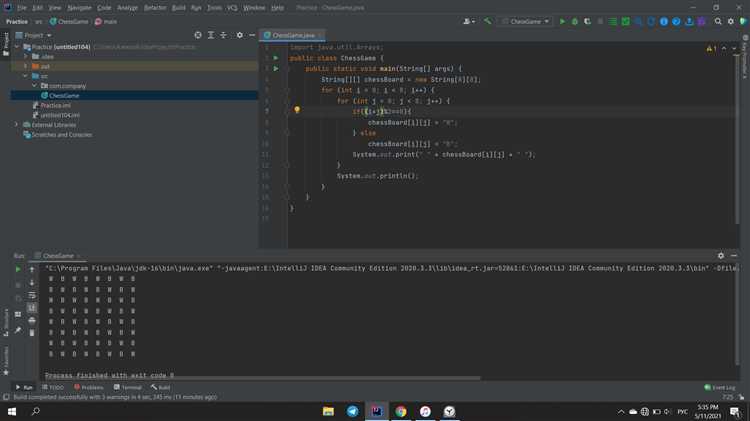
Task: Open Telegram from the Windows taskbar
Action: [352, 411]
